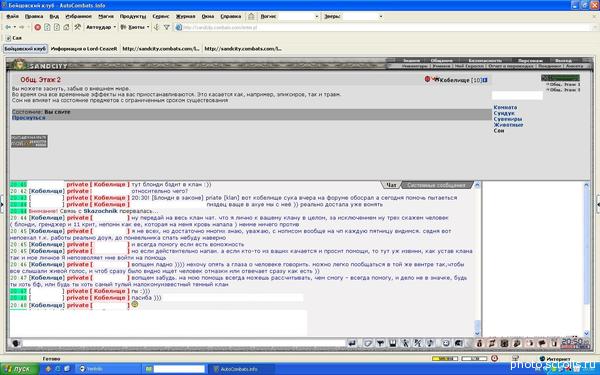Viewport: 600px width, 375px height.
Task: Open the Хвосты dropdown
Action: [x=135, y=27]
